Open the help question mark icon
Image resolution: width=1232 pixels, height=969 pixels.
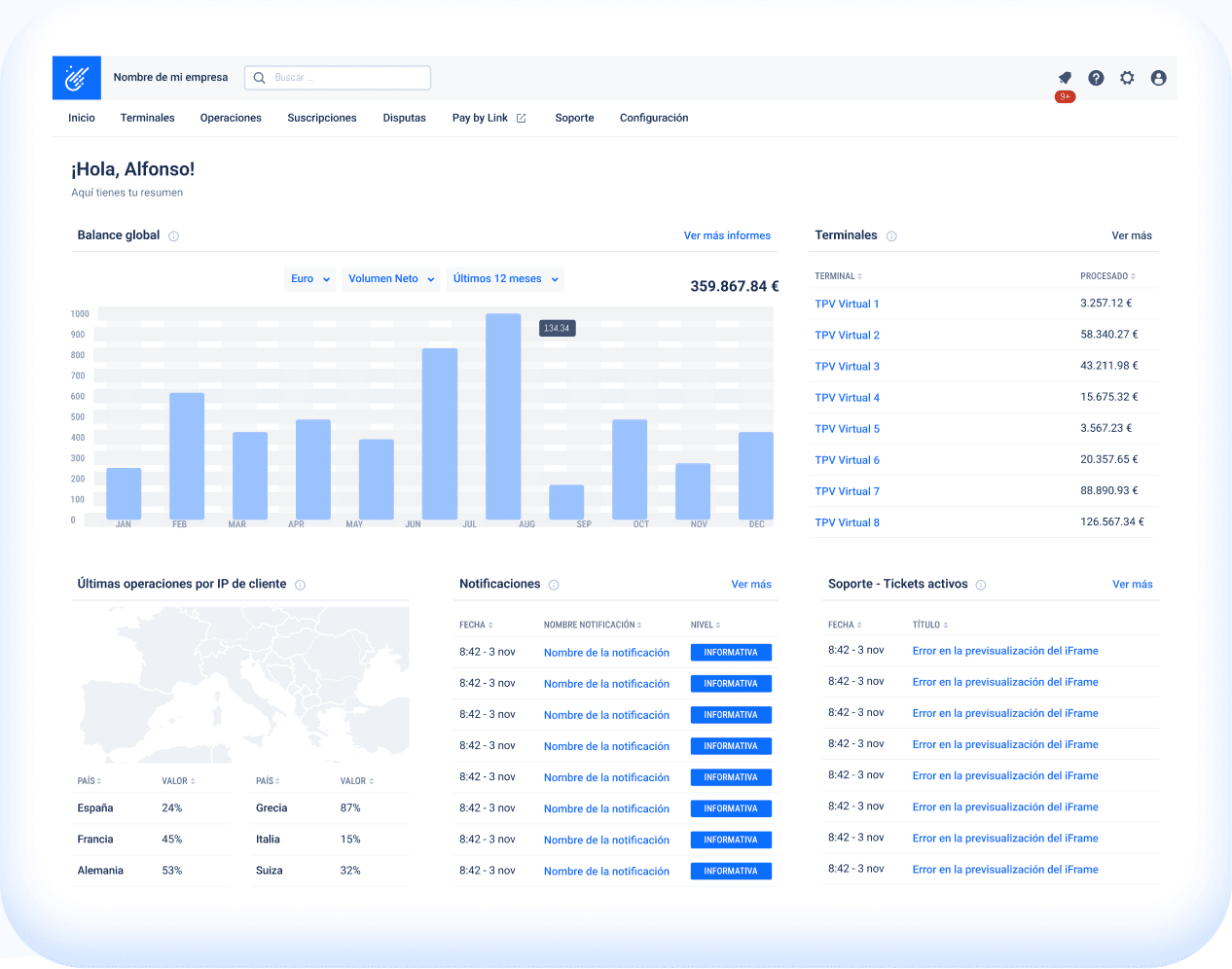(1096, 78)
